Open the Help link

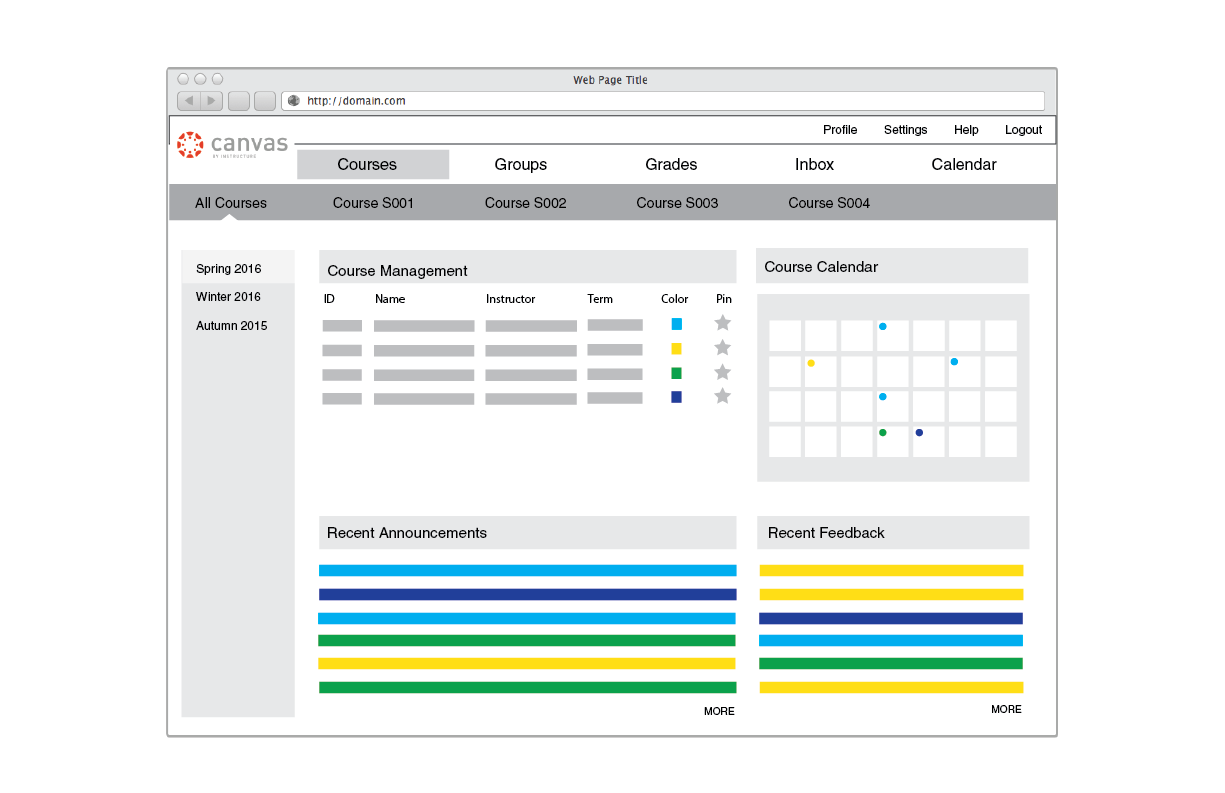click(x=966, y=130)
